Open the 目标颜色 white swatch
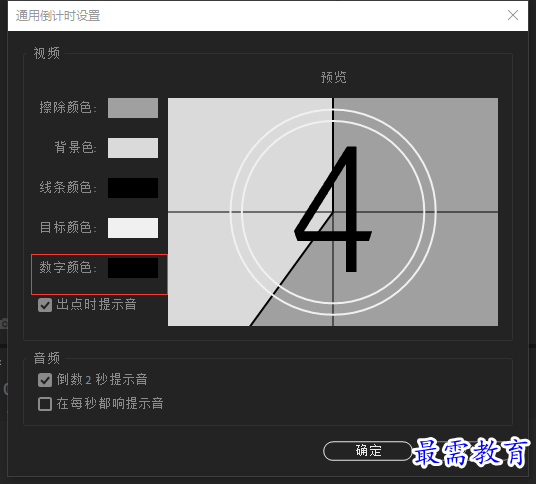 tap(133, 228)
